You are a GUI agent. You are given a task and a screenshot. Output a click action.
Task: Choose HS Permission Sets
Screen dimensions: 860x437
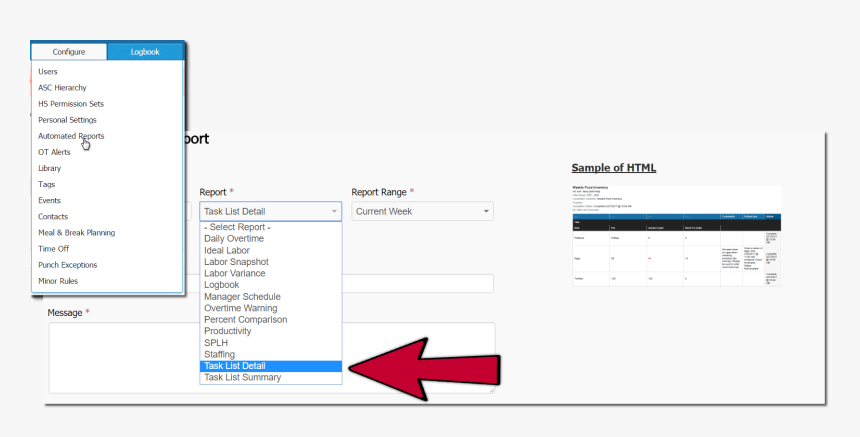(71, 104)
